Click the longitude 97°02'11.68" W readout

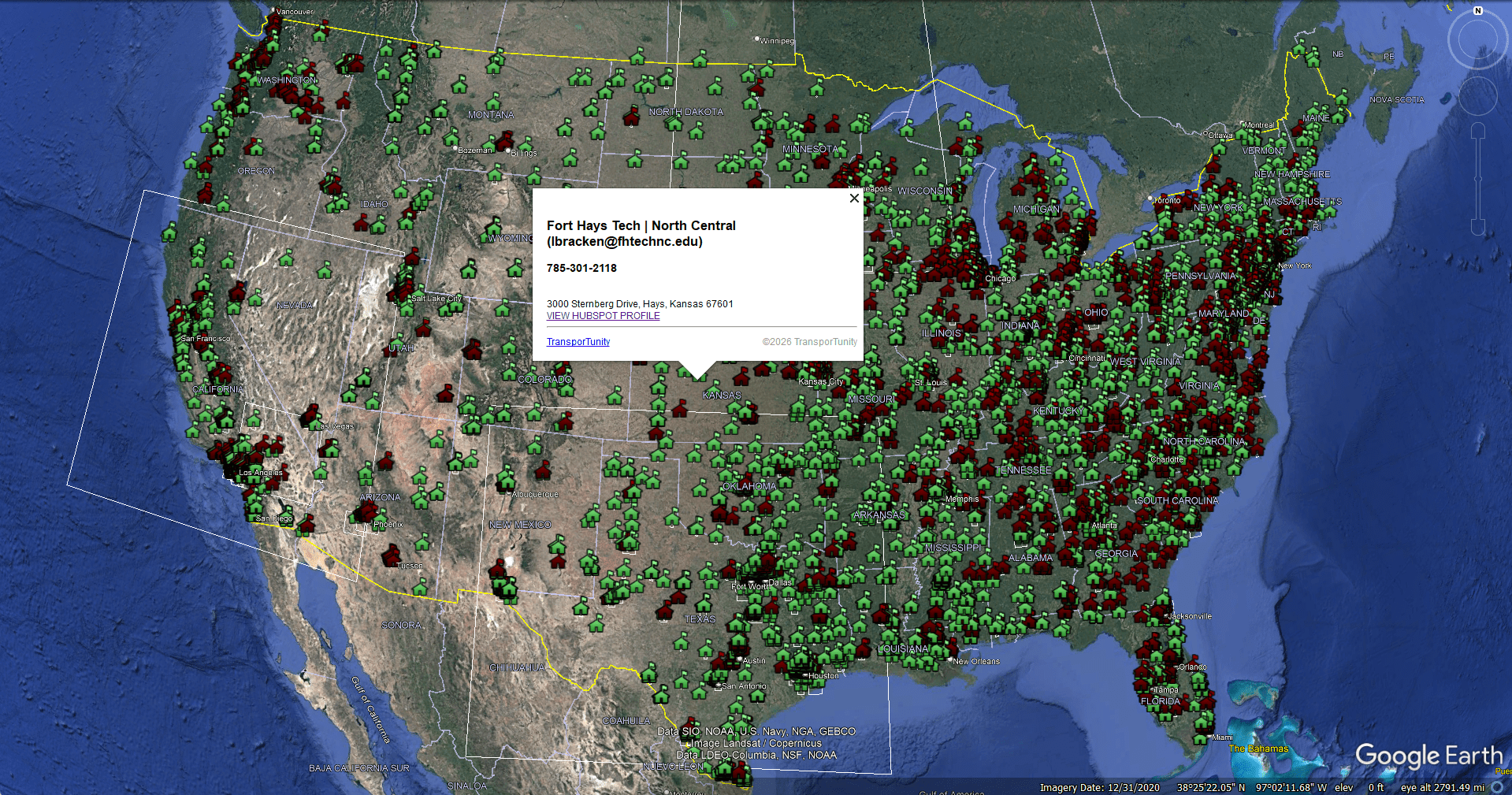pos(1291,787)
